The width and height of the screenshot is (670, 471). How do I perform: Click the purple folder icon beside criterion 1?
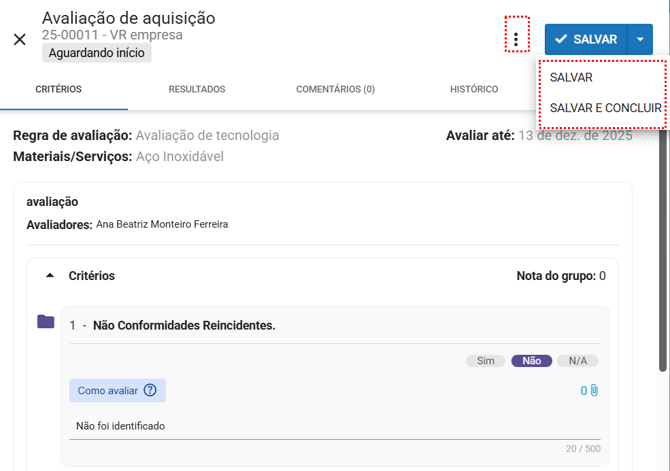point(45,322)
